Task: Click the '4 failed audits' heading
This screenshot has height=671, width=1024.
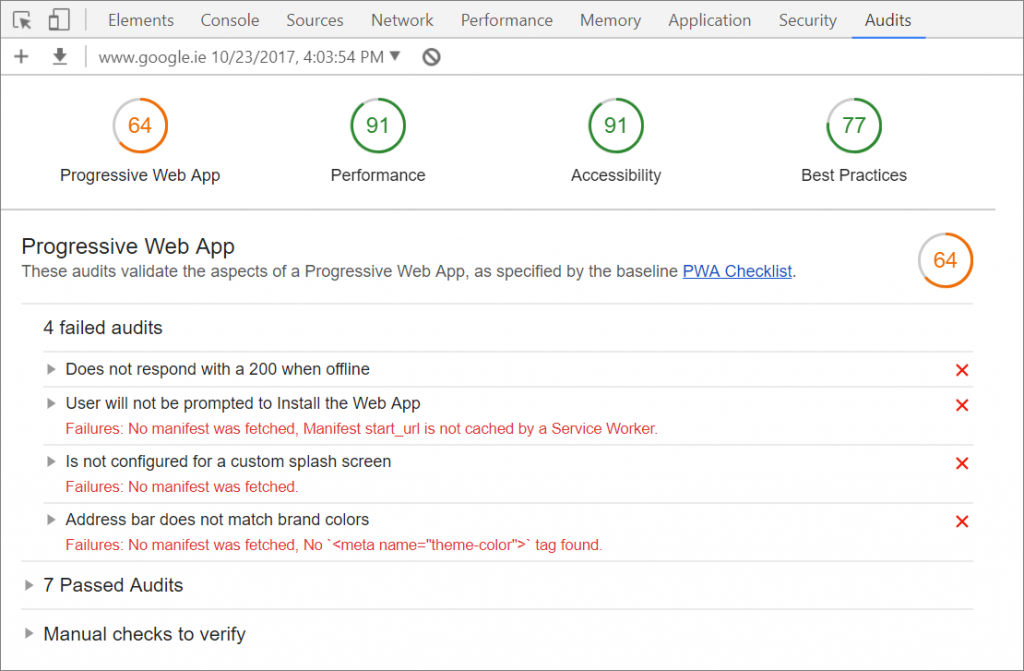Action: click(103, 328)
